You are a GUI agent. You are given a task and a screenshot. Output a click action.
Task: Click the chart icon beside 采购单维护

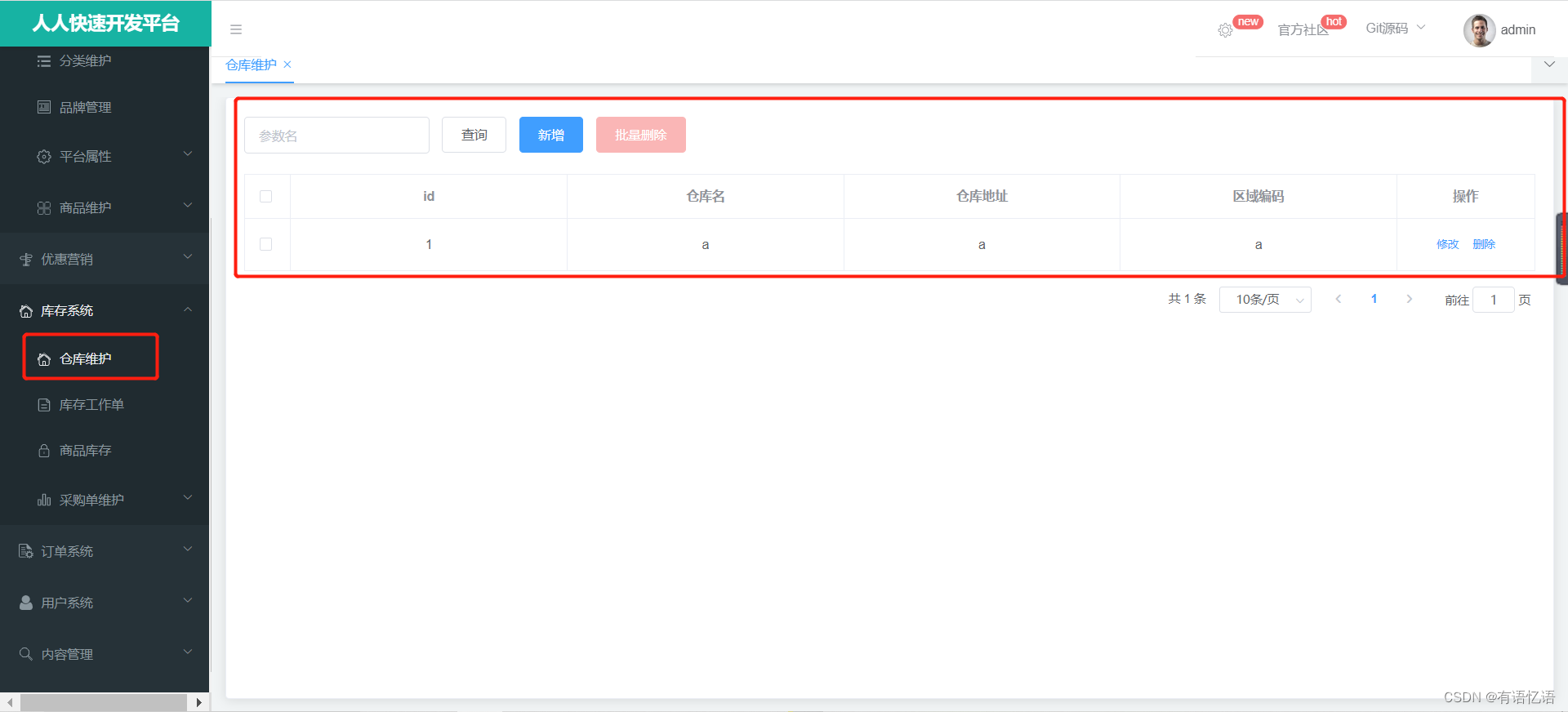point(44,501)
